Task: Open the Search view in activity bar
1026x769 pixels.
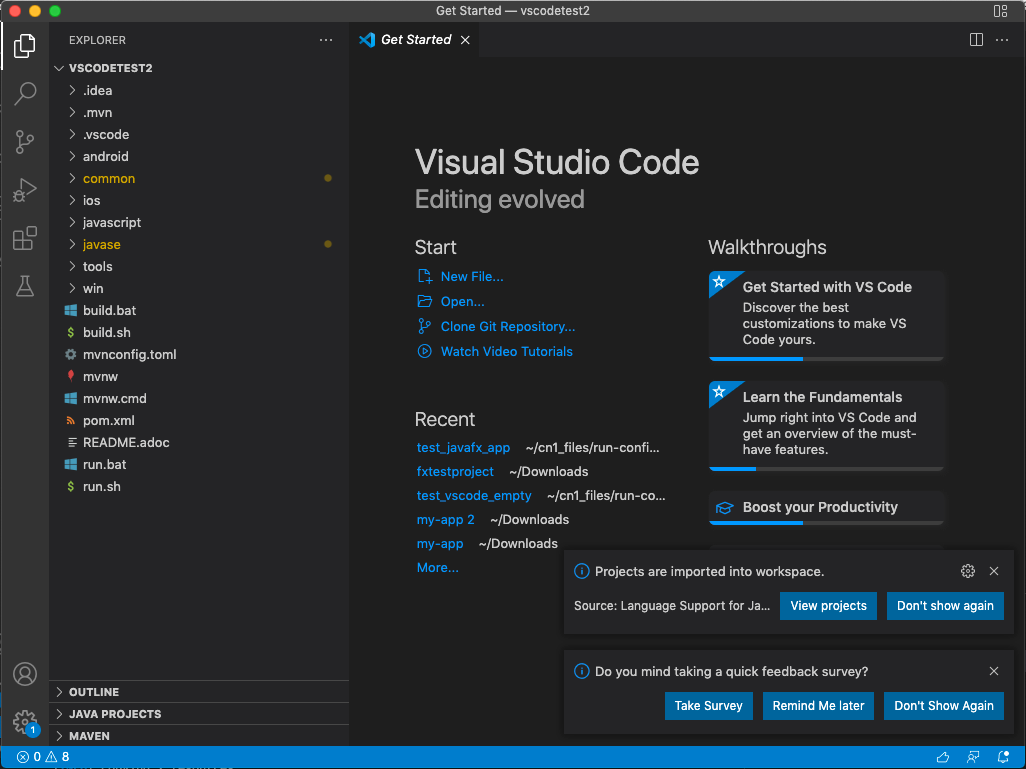Action: [25, 94]
